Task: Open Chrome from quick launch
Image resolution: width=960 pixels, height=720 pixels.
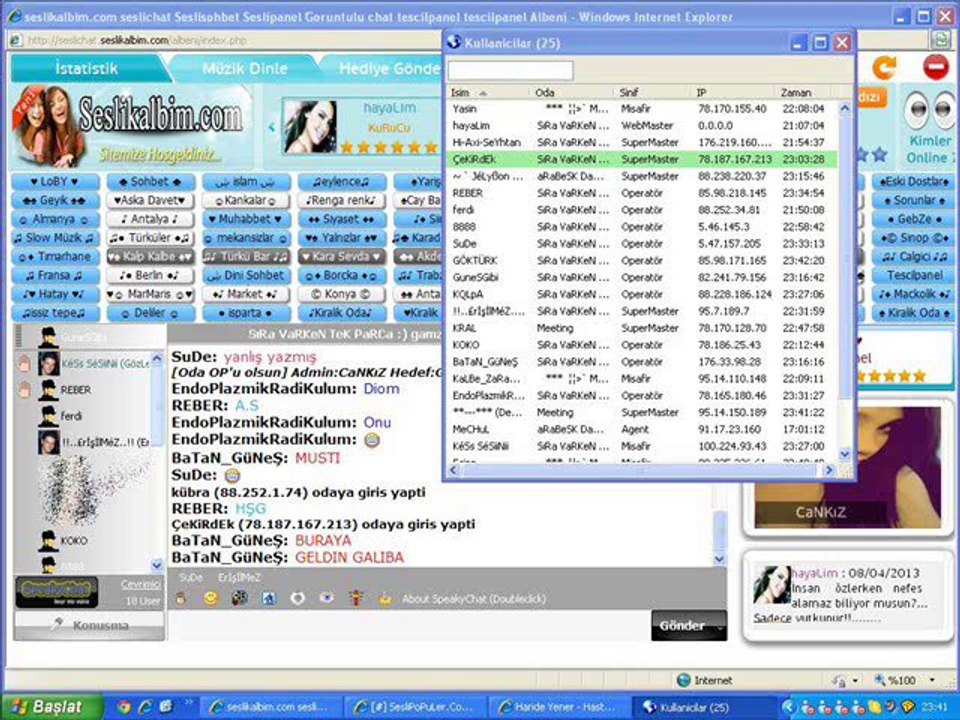Action: (x=124, y=707)
